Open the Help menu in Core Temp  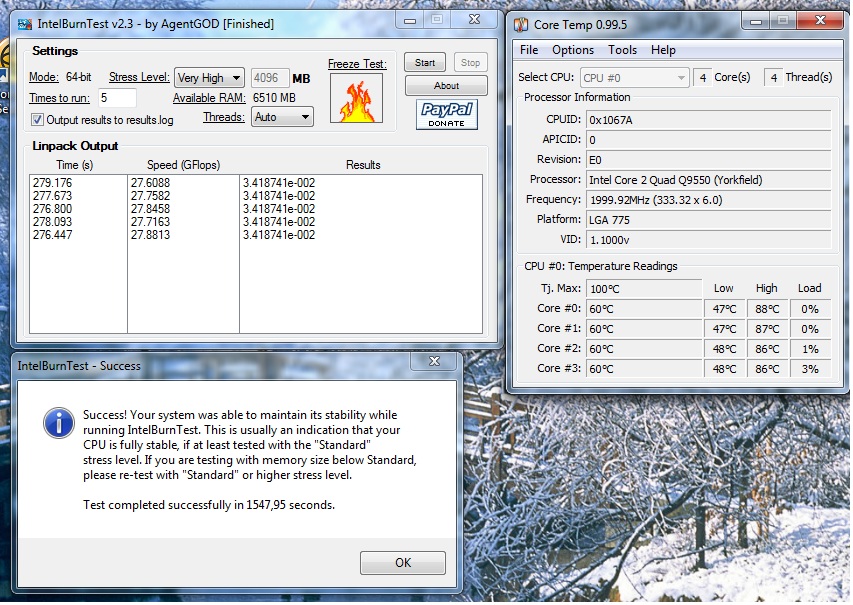tap(663, 50)
